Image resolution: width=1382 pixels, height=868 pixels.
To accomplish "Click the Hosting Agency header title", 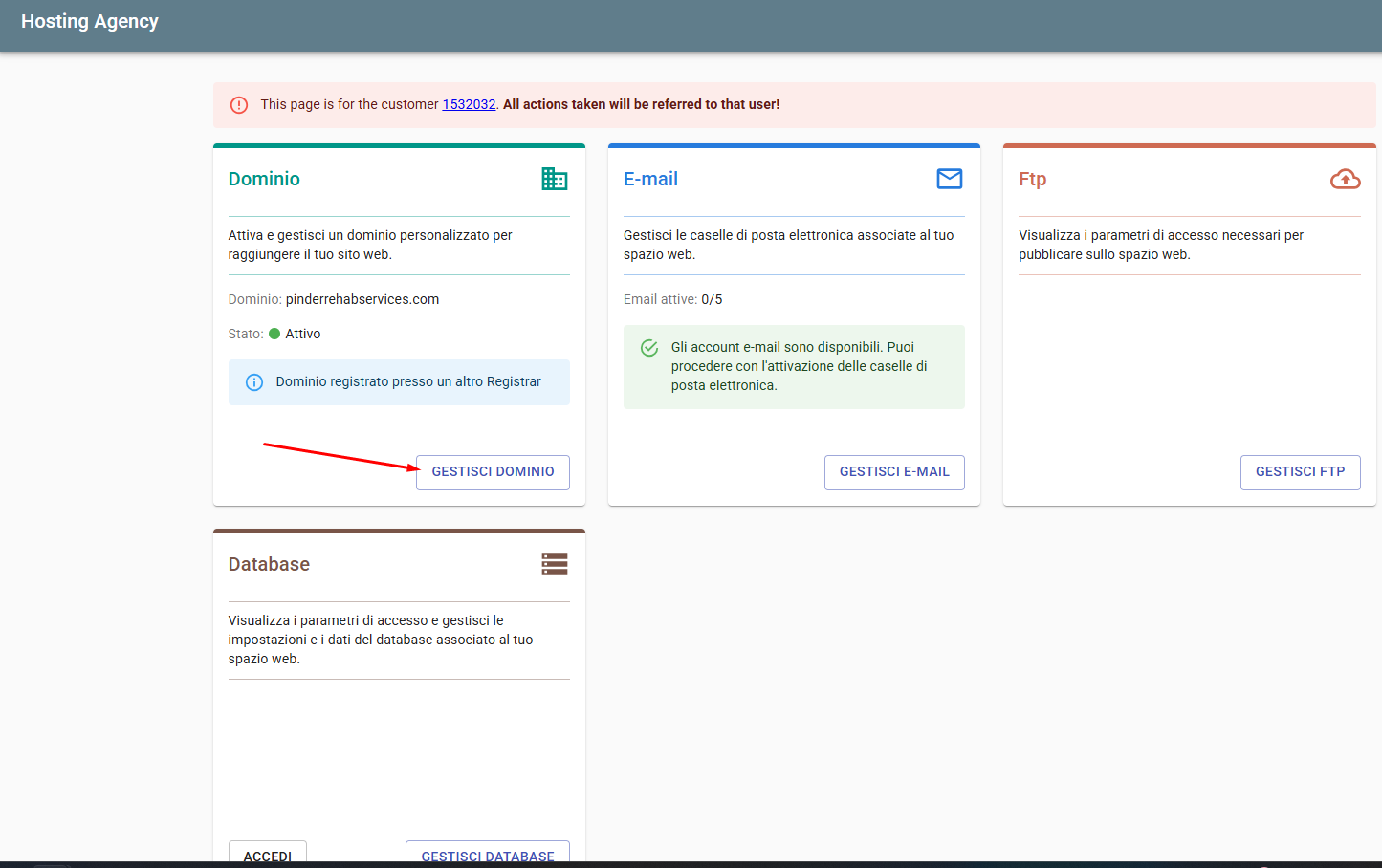I will (90, 21).
